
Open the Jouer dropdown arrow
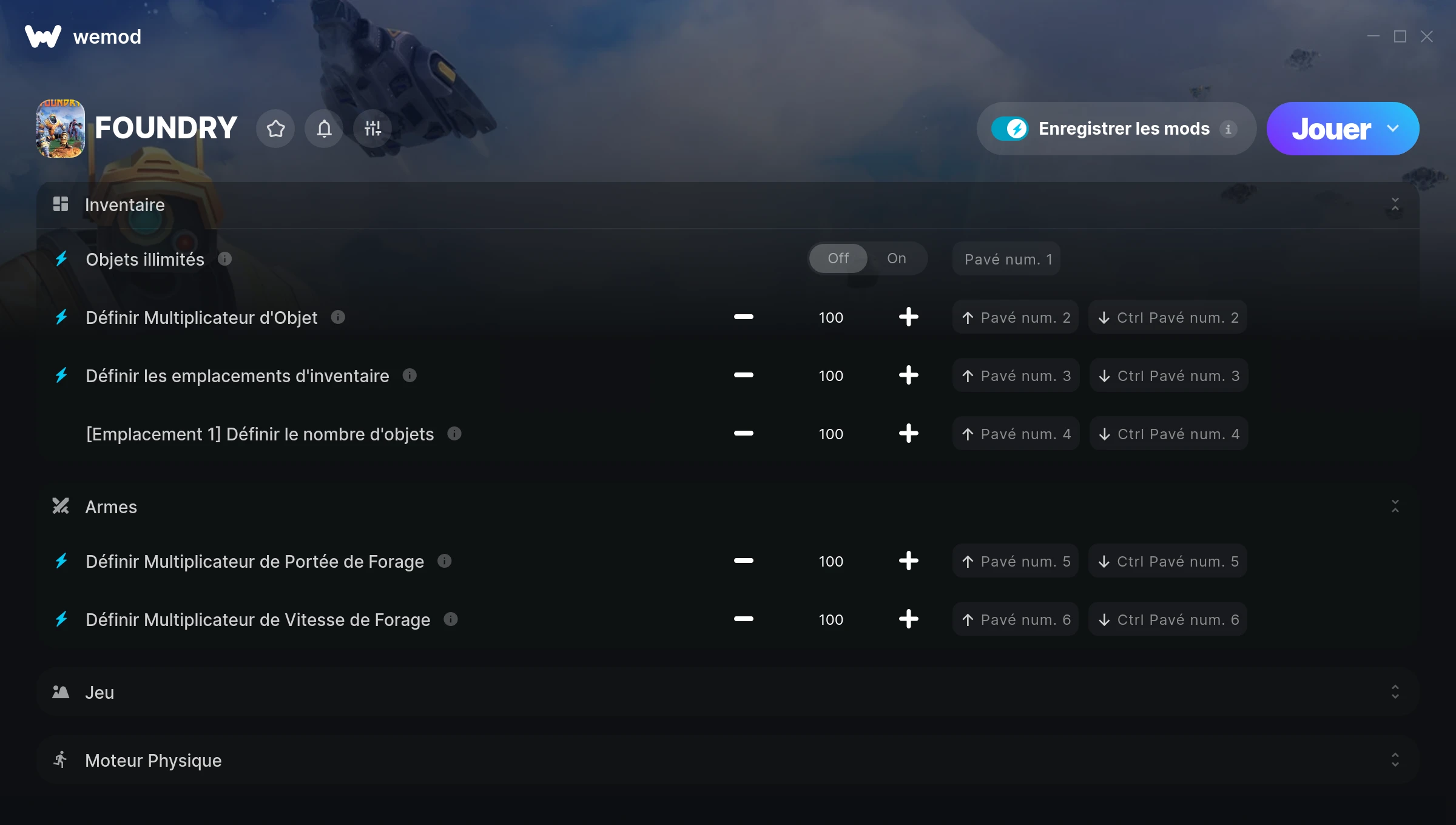(1393, 129)
